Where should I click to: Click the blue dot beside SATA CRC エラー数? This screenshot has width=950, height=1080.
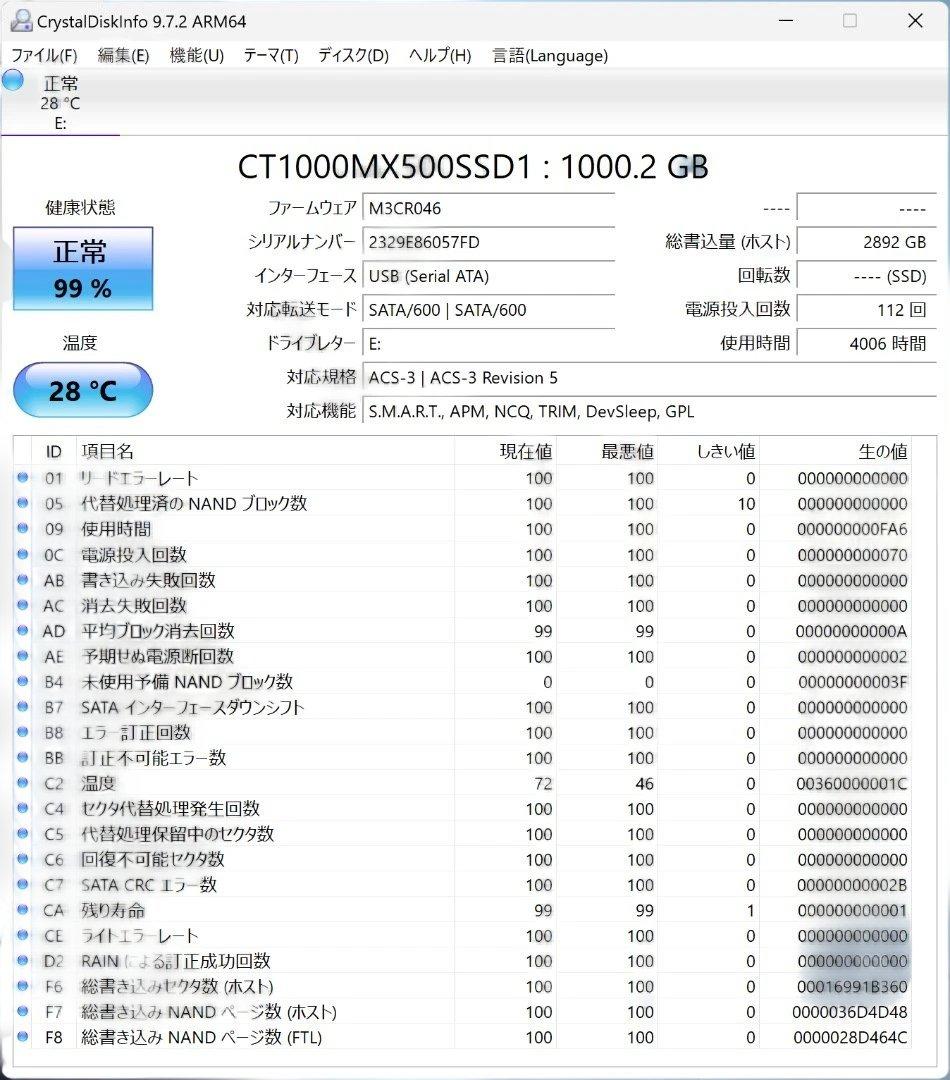(x=22, y=885)
